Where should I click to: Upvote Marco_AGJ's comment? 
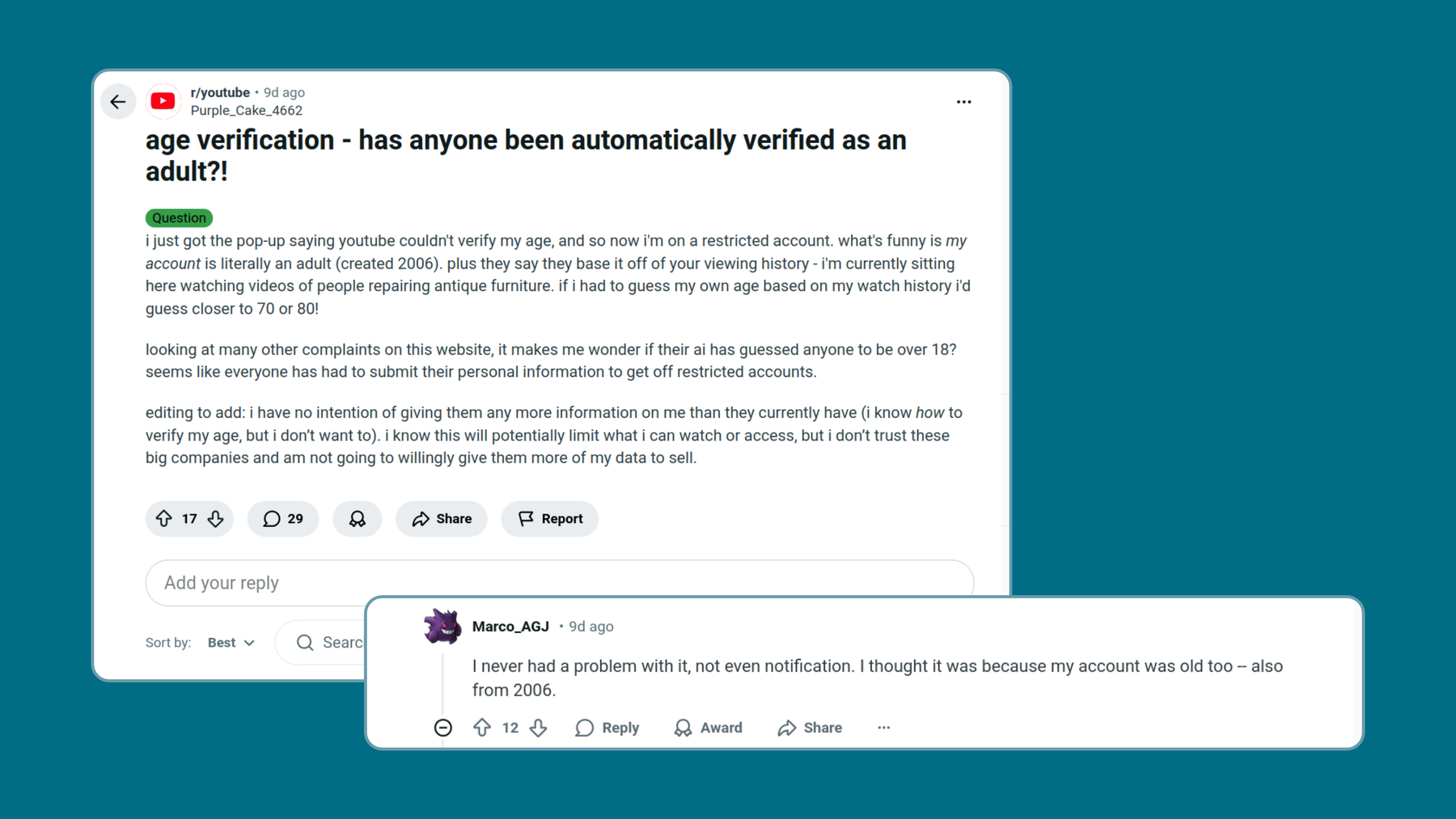(x=484, y=728)
